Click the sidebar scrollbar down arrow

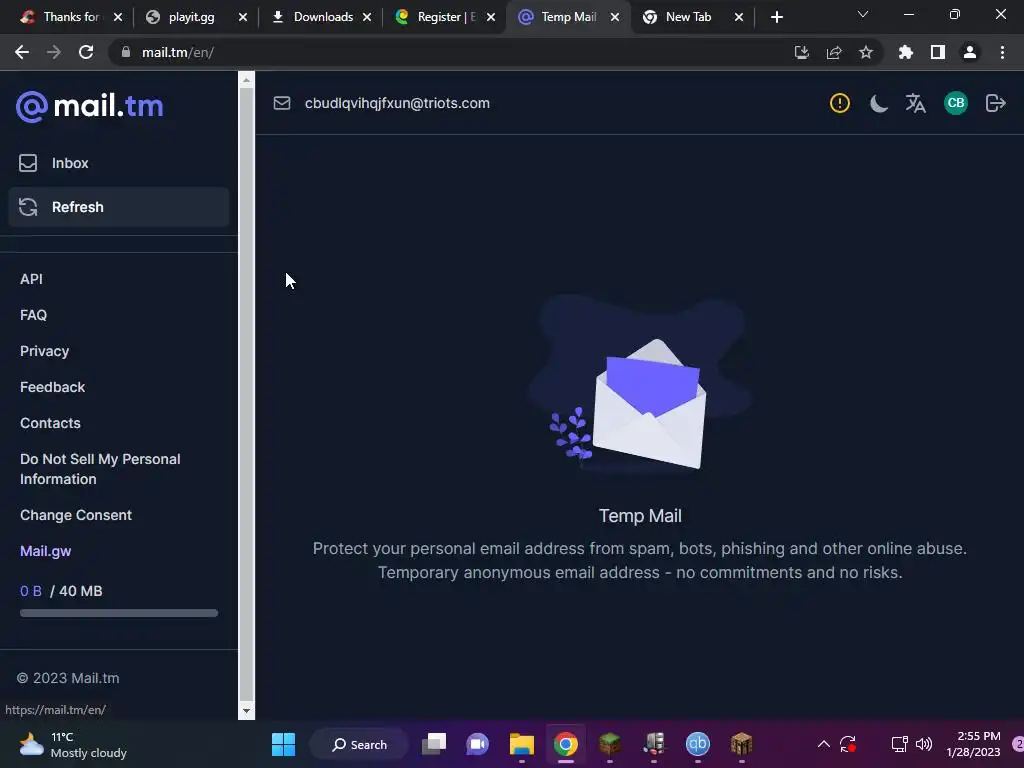pos(246,711)
